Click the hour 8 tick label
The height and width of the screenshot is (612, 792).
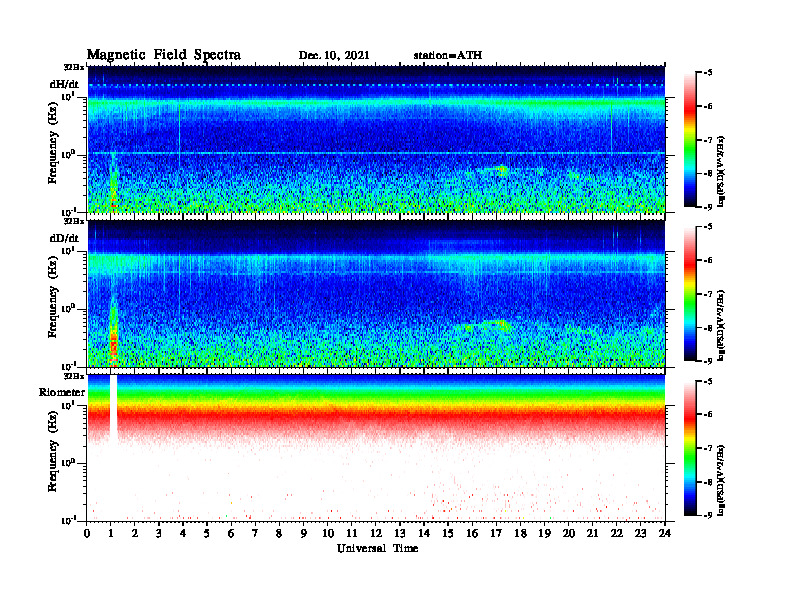click(279, 533)
